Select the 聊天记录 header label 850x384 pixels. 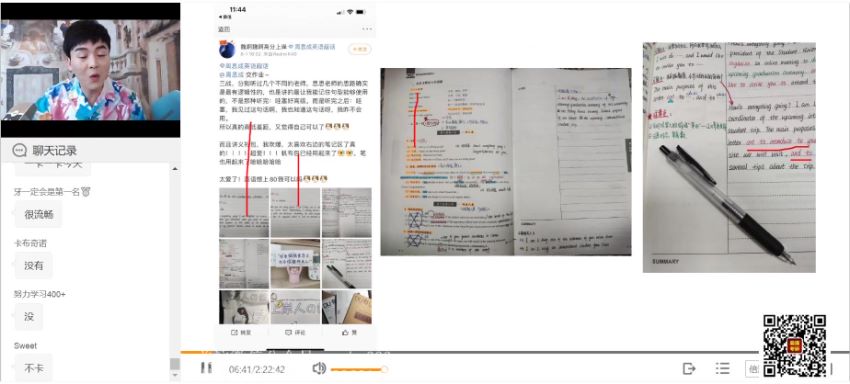click(x=54, y=151)
